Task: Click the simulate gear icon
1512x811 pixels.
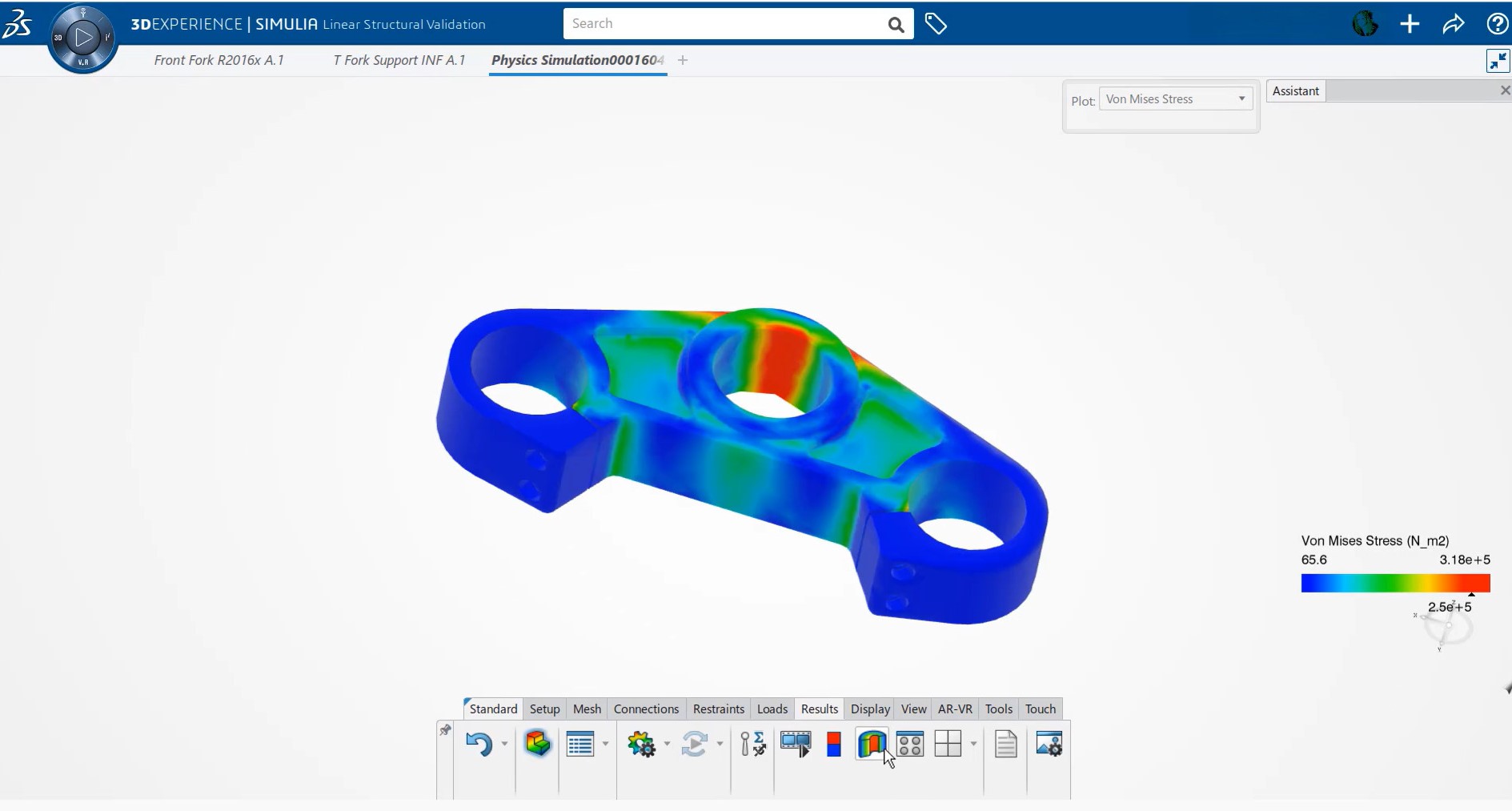Action: tap(641, 744)
